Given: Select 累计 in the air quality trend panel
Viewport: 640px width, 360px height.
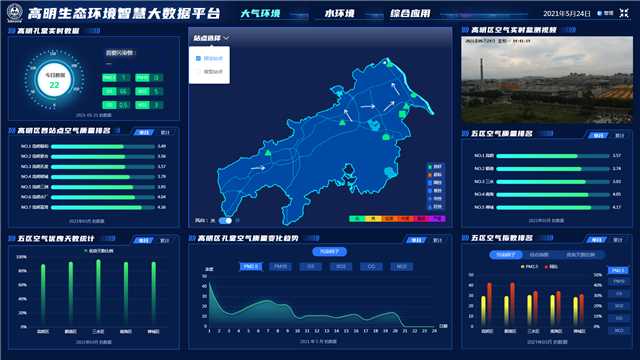Looking at the screenshot, I should tap(437, 240).
